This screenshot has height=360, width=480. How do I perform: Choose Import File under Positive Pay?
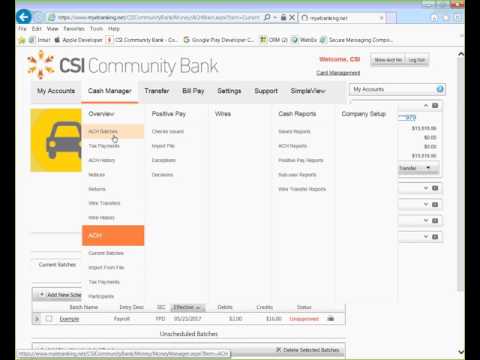[163, 146]
